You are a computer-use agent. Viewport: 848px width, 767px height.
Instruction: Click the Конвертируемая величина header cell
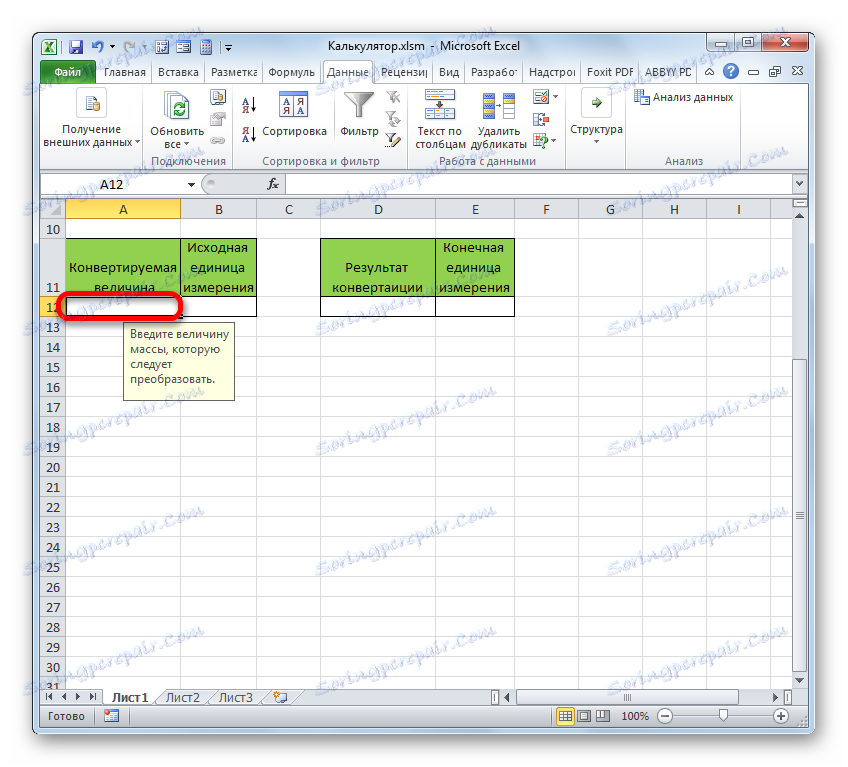(x=123, y=267)
